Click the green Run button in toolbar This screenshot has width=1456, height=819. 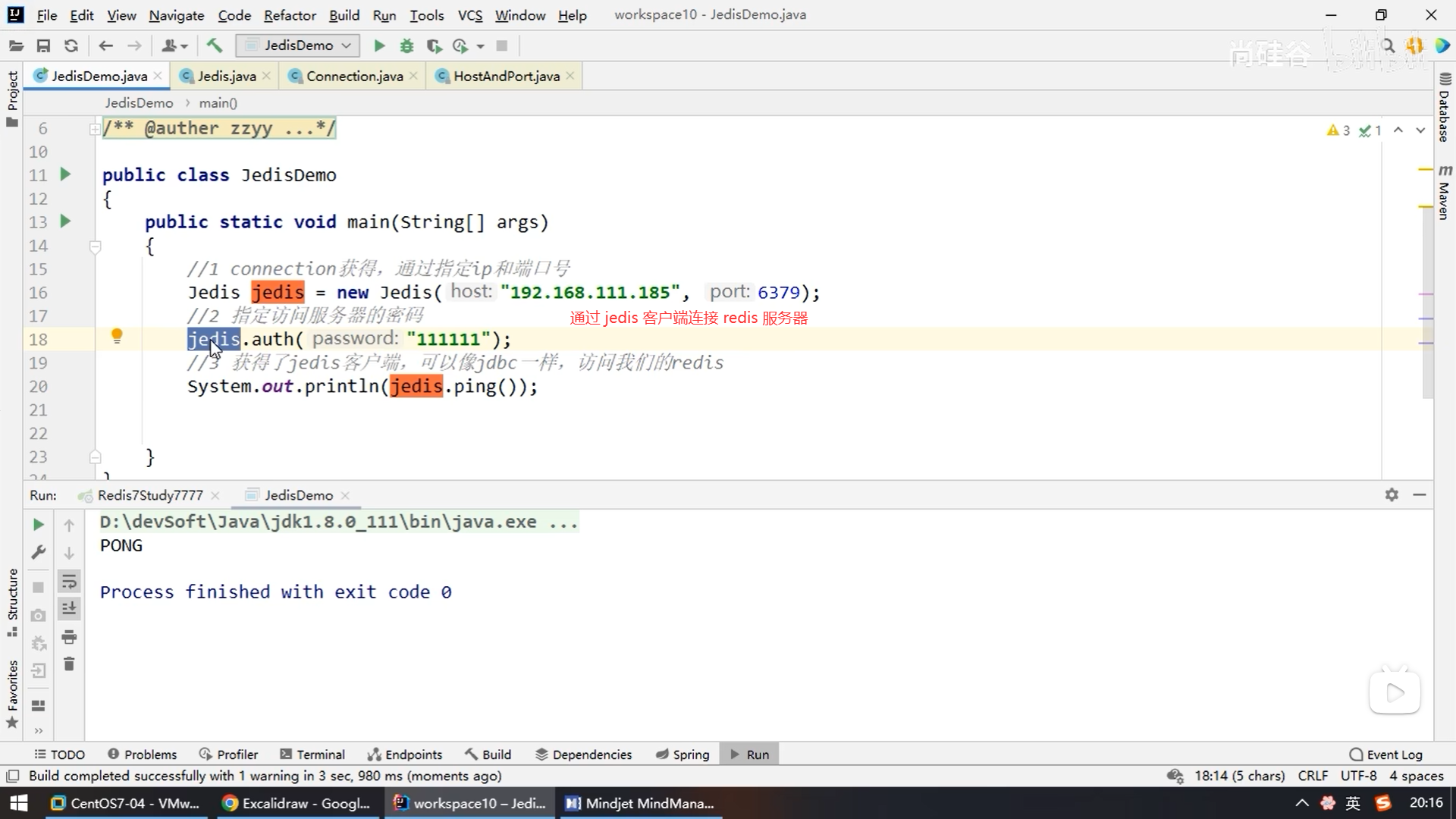[x=379, y=46]
